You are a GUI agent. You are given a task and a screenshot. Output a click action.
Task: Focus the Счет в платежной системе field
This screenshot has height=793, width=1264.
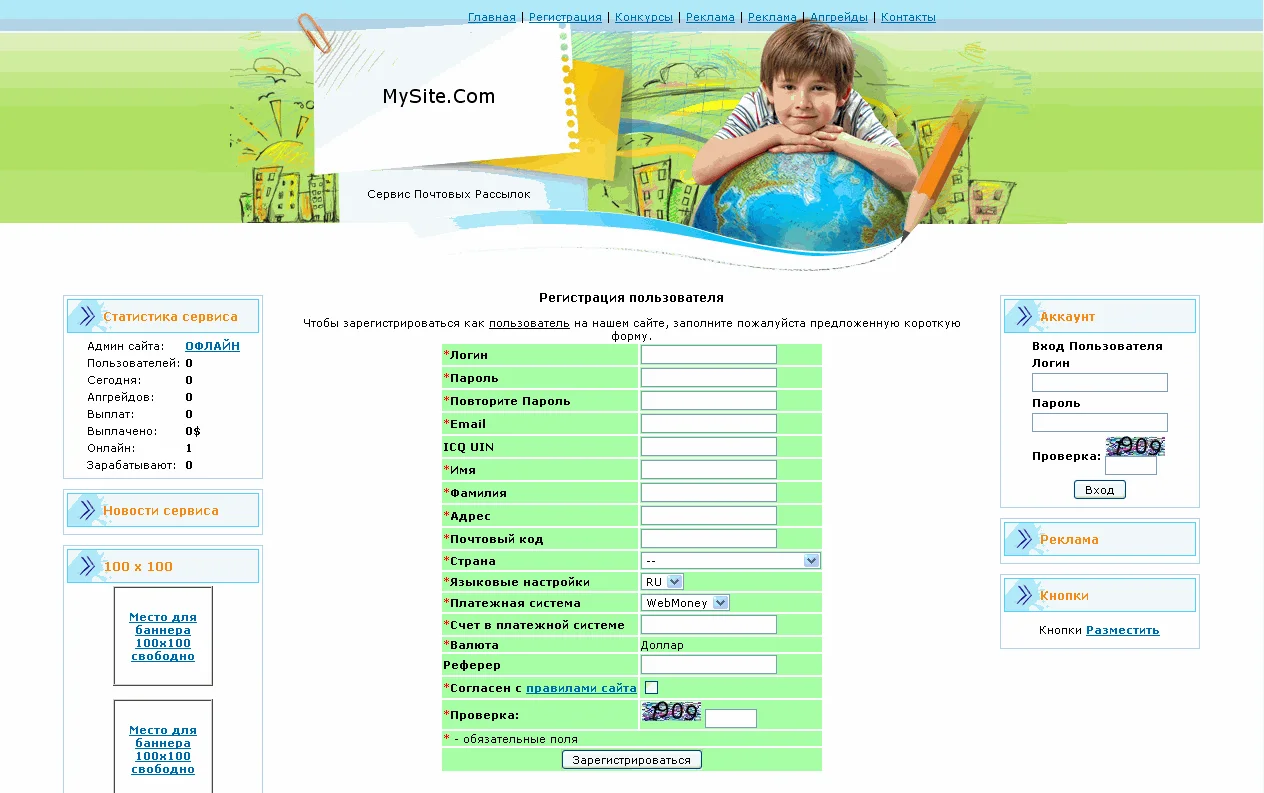709,624
